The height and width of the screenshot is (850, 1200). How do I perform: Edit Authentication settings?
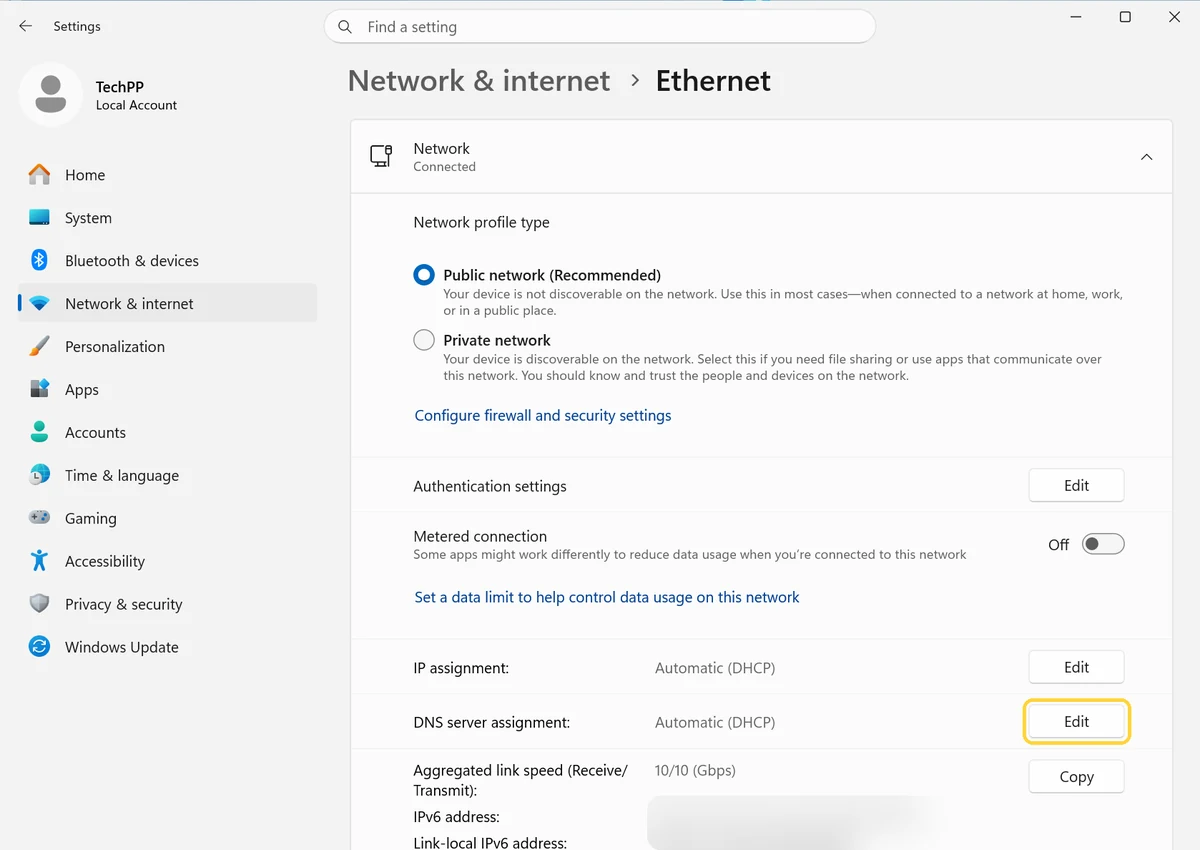click(x=1076, y=486)
